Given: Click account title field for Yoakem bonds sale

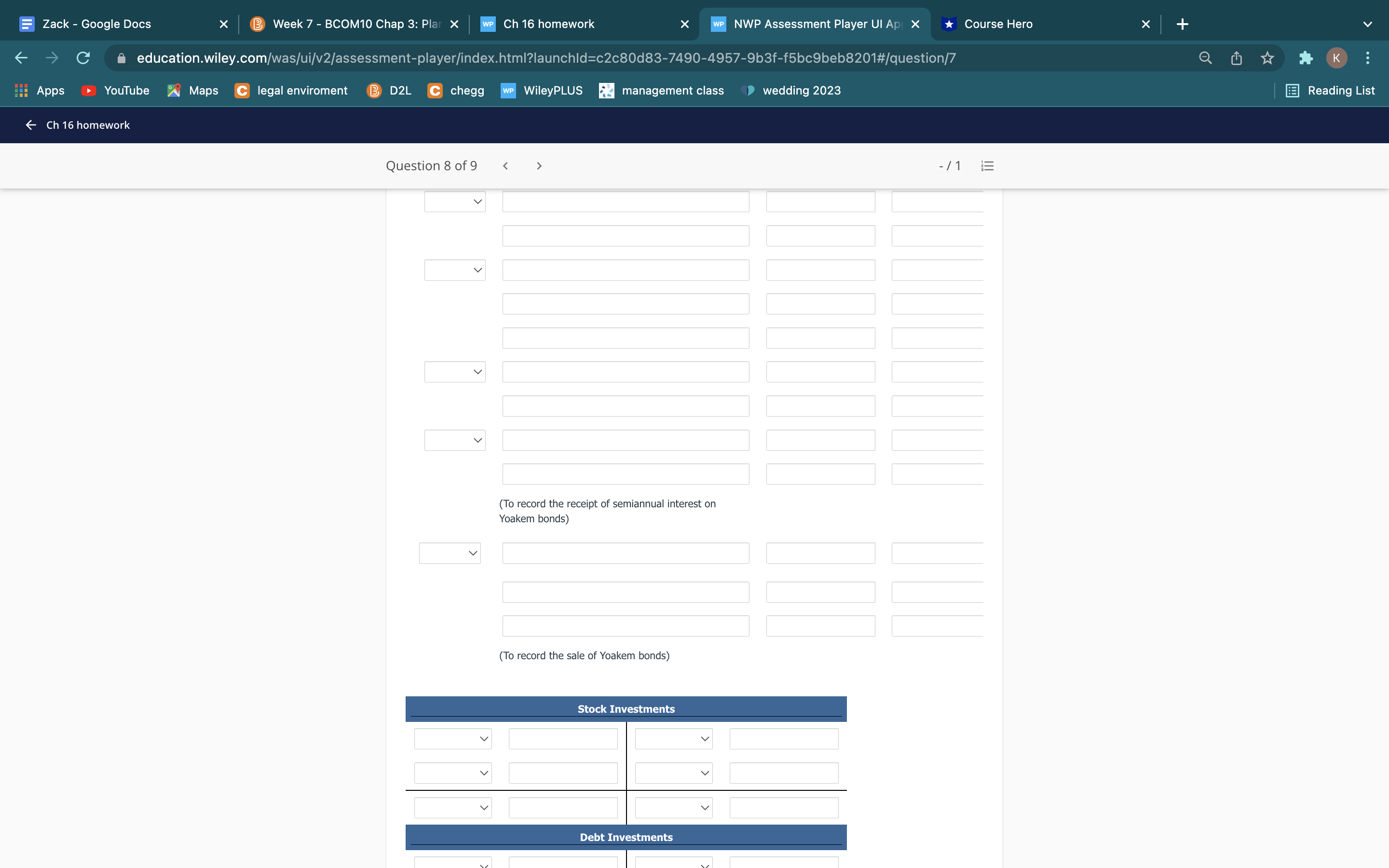Looking at the screenshot, I should coord(625,553).
